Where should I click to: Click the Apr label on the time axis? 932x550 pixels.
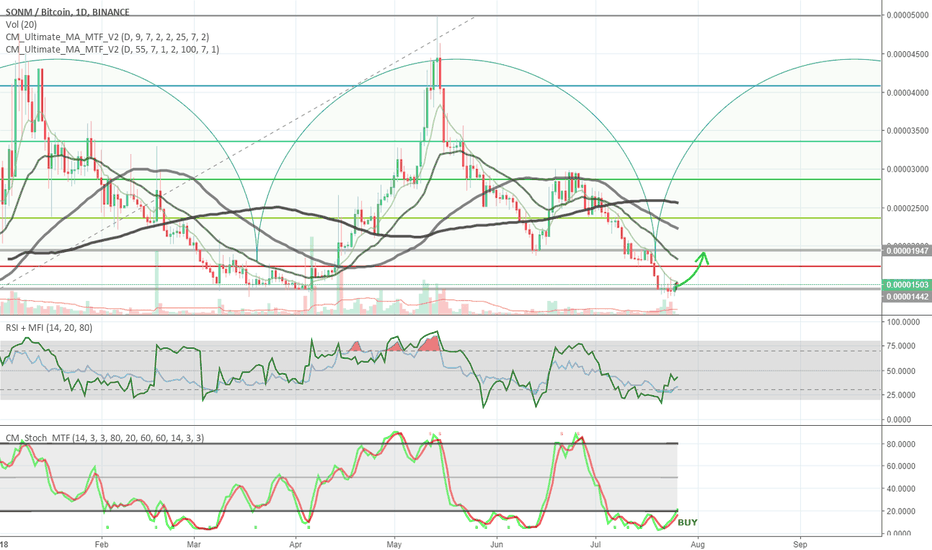coord(295,544)
